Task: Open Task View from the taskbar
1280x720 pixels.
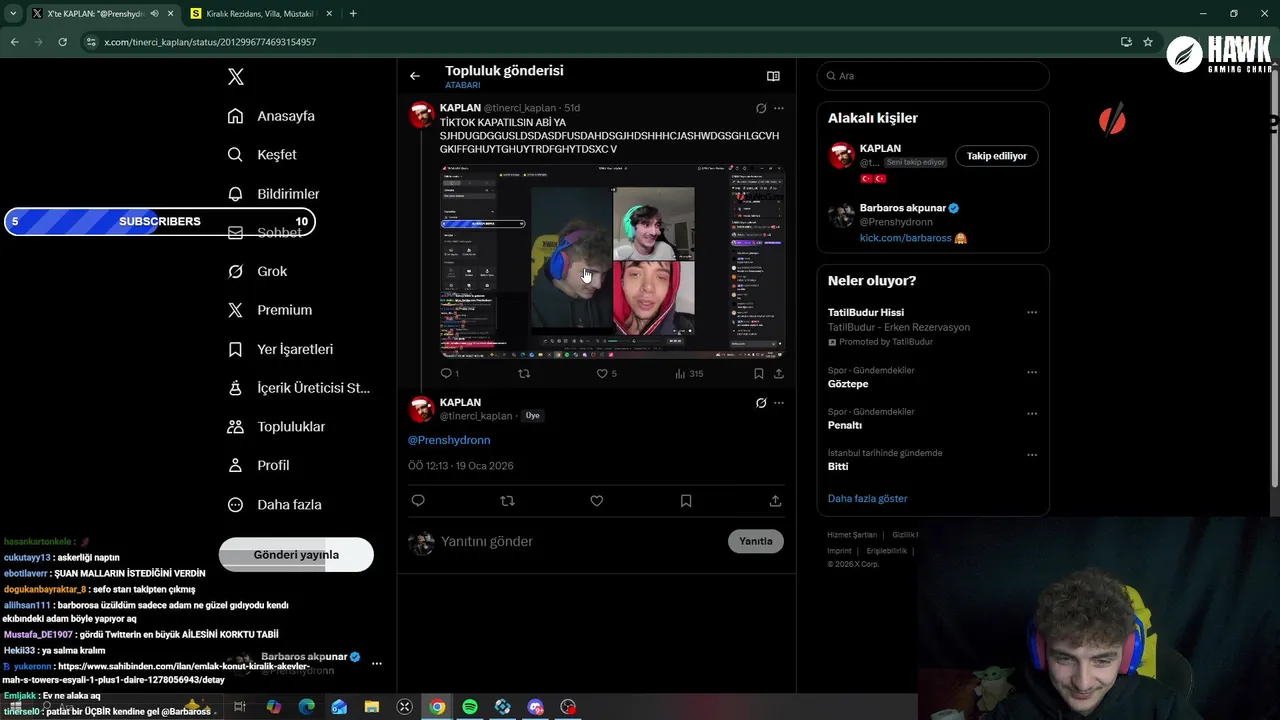Action: click(x=240, y=707)
